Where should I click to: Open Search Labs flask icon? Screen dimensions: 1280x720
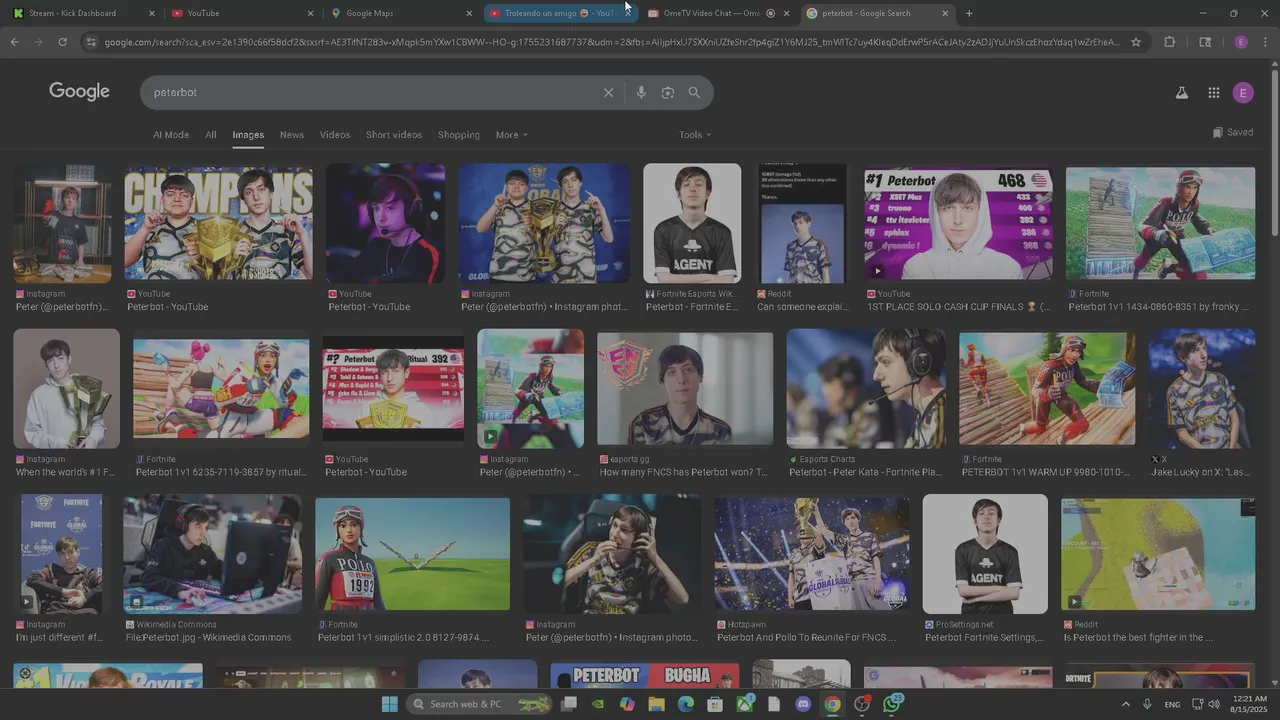(x=1181, y=93)
